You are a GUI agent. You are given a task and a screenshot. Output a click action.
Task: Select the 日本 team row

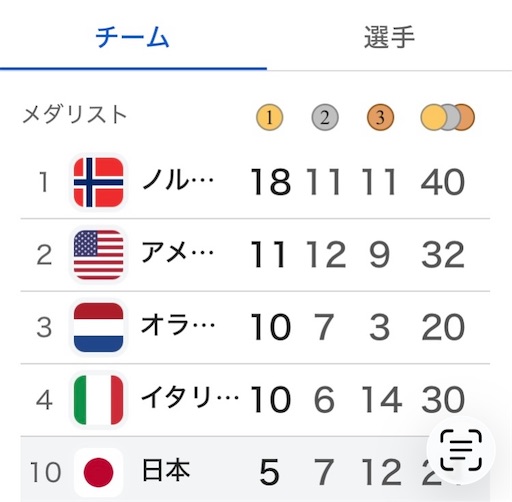[x=255, y=469]
